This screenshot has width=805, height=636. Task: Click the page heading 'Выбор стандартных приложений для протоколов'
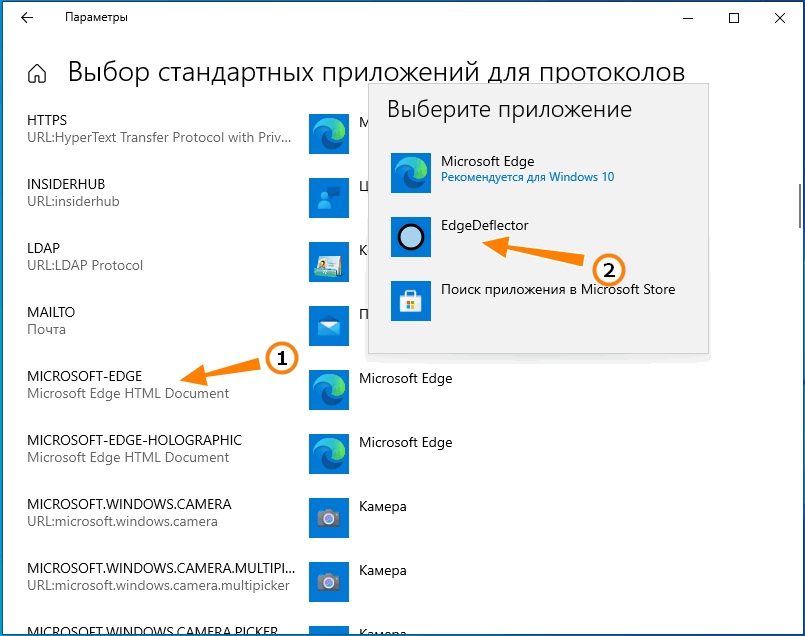[x=376, y=72]
